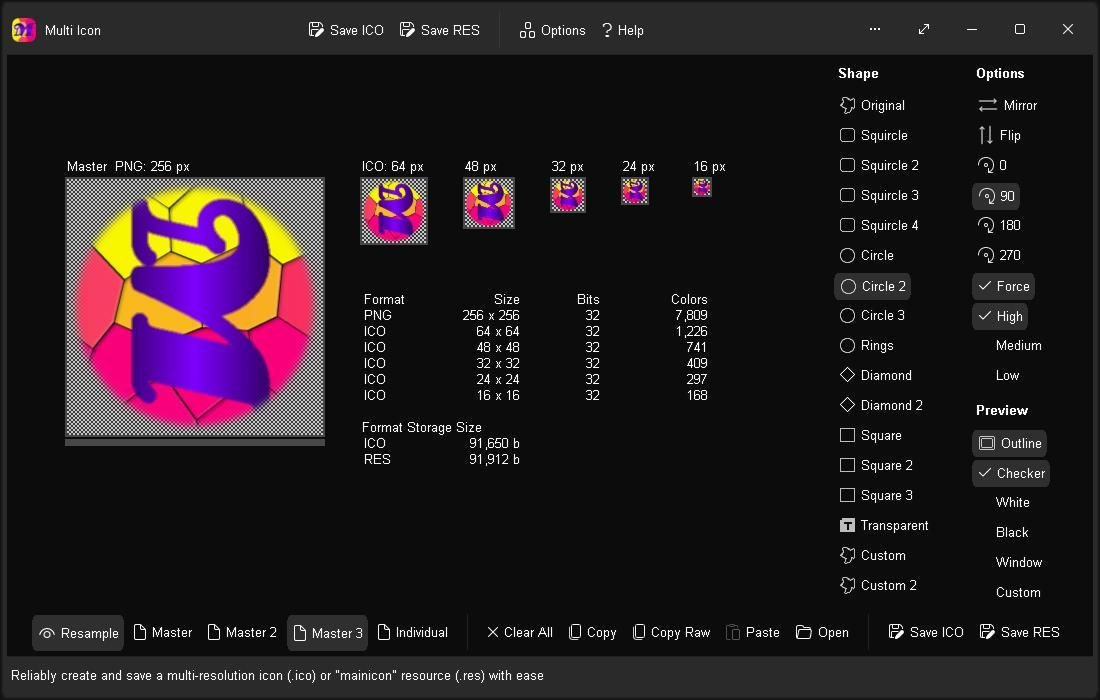Toggle the Resample button
Screen dimensions: 1100x700
tap(79, 633)
